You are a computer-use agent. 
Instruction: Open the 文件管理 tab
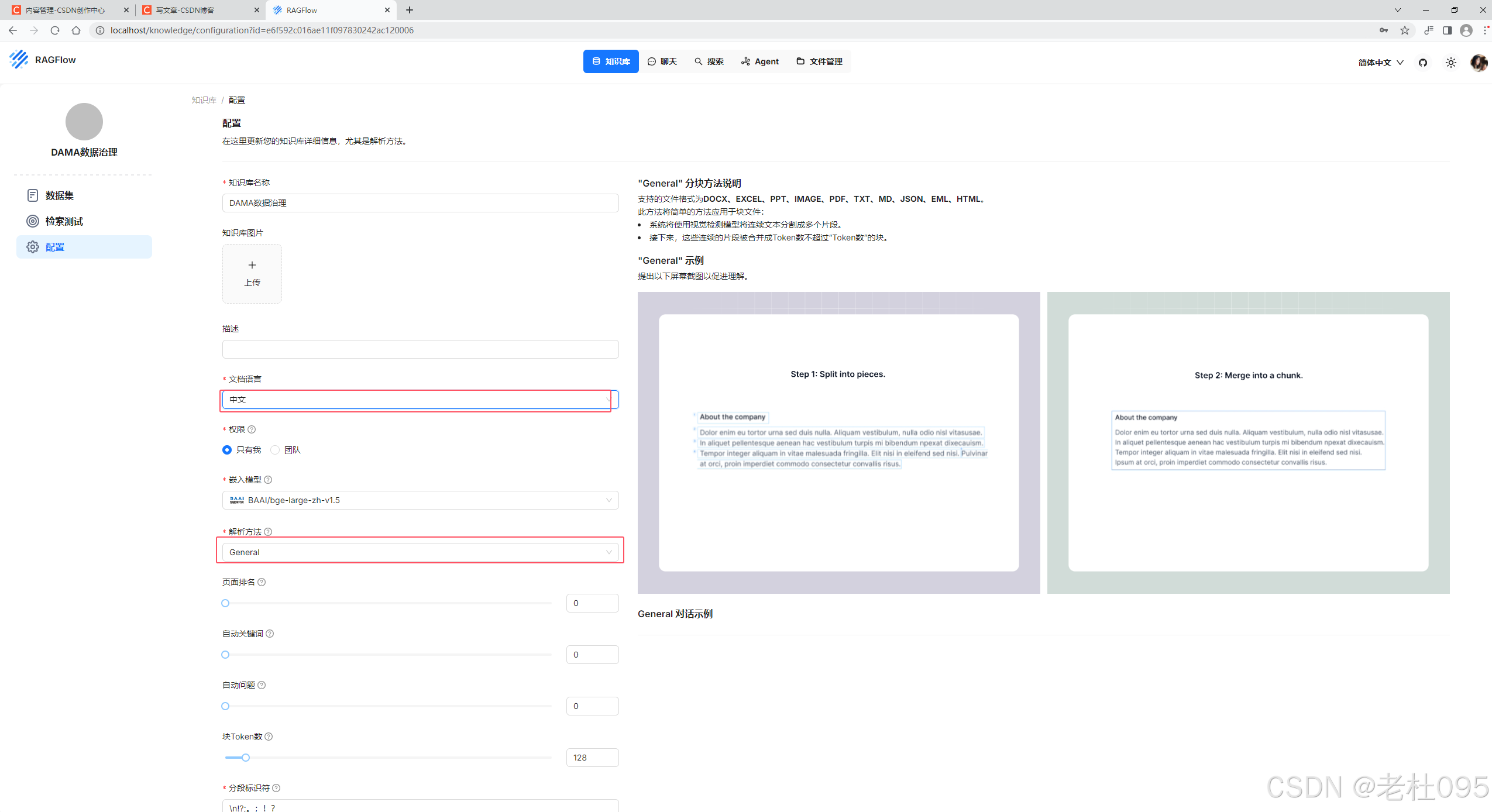coord(819,61)
